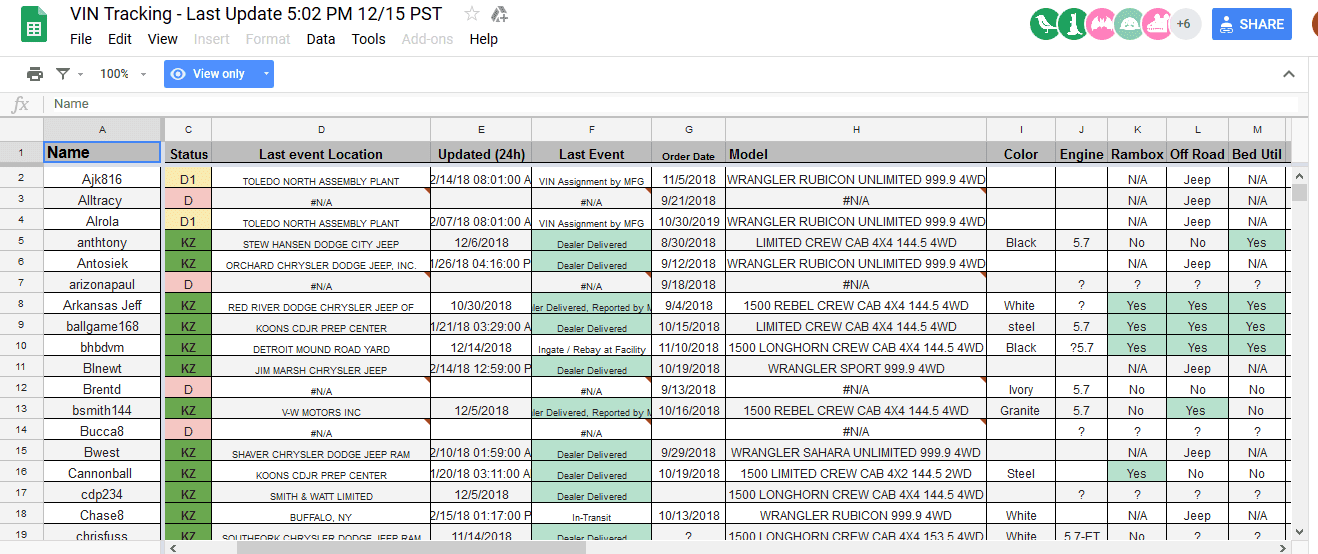1318x554 pixels.
Task: Select the SMITH & WATT LIMITED cell
Action: click(x=321, y=495)
